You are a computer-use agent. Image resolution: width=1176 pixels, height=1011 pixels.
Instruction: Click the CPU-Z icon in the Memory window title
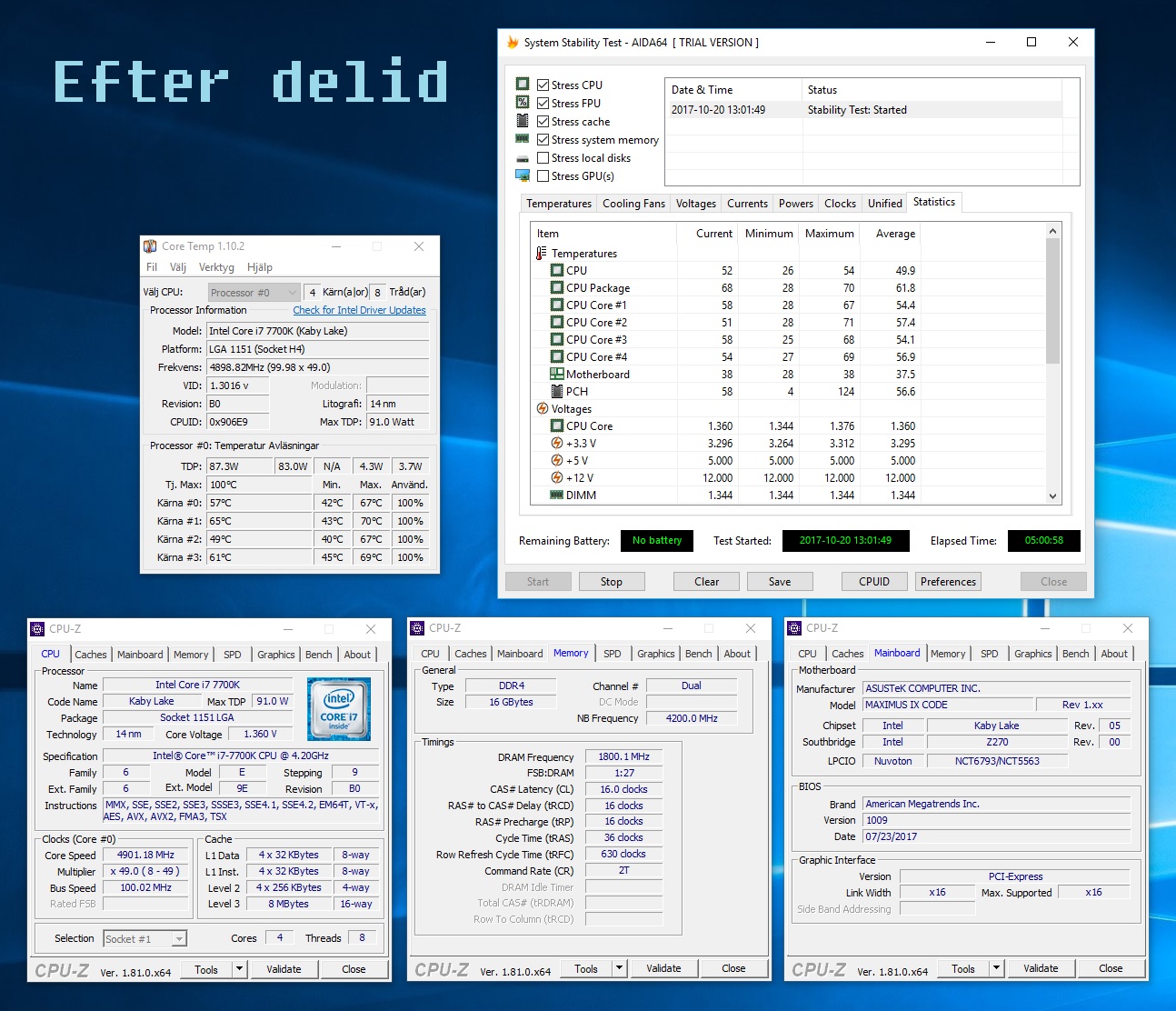(417, 627)
